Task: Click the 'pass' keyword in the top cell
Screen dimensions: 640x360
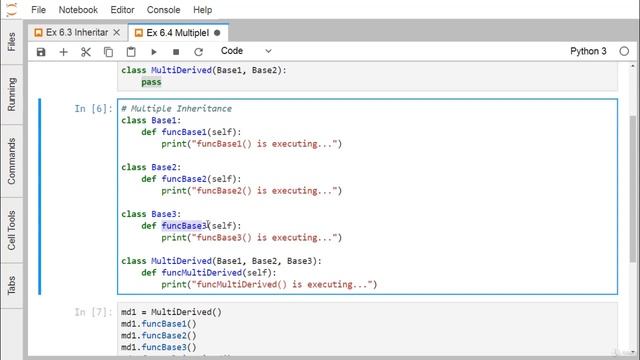Action: (151, 82)
